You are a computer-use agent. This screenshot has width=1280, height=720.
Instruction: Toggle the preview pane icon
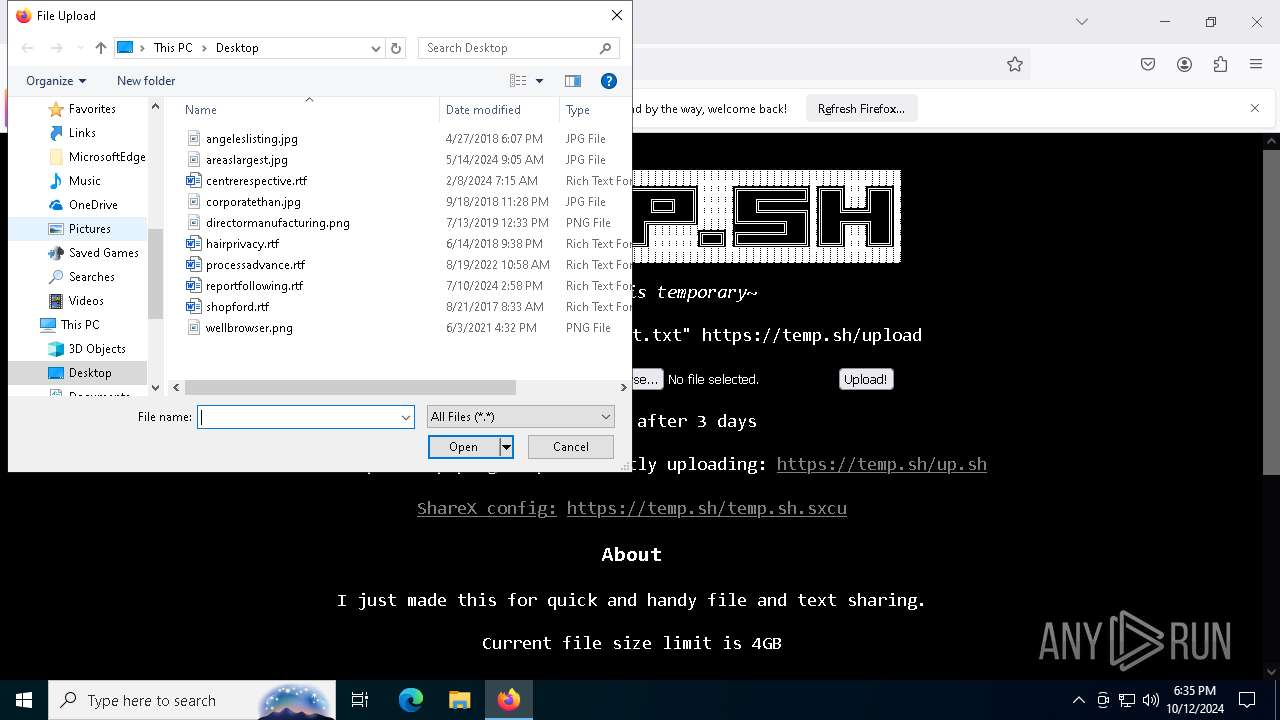coord(573,81)
